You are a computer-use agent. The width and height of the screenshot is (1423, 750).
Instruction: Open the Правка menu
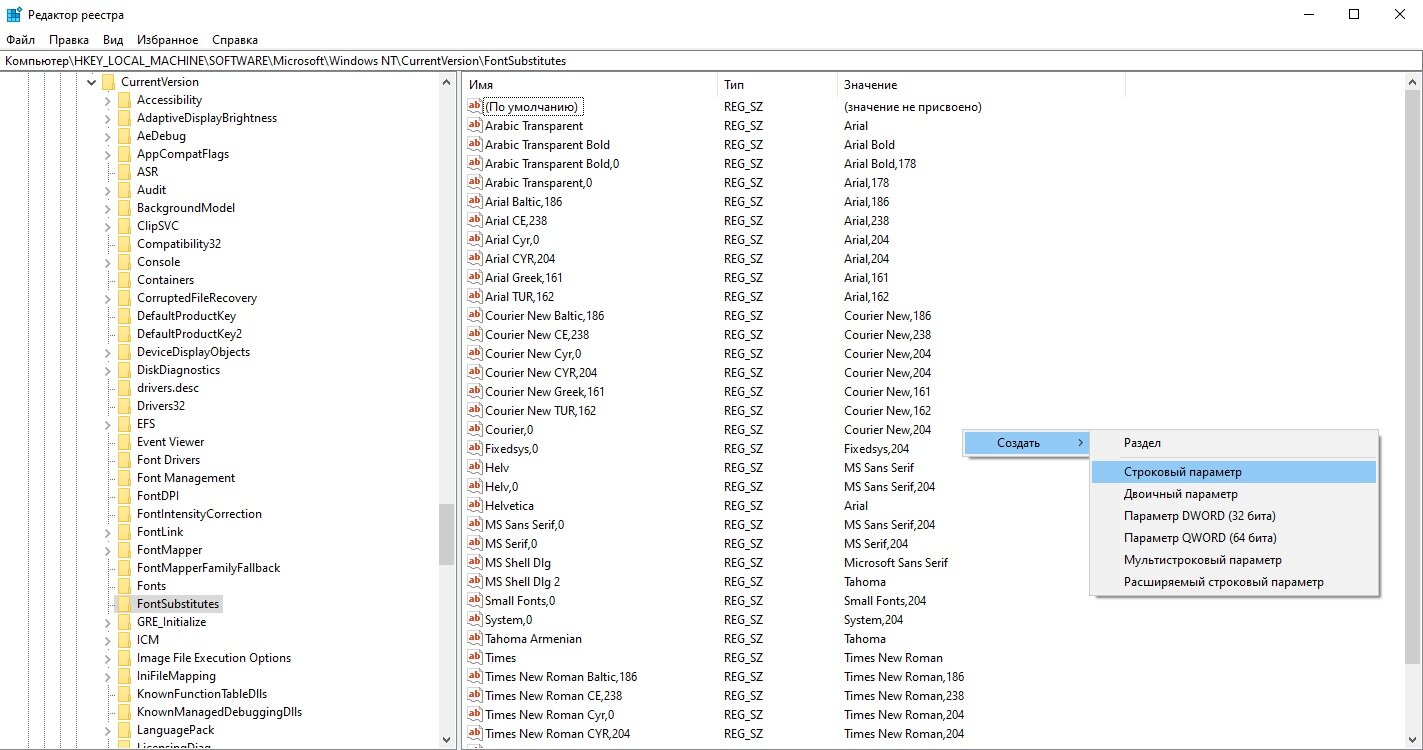(x=69, y=40)
